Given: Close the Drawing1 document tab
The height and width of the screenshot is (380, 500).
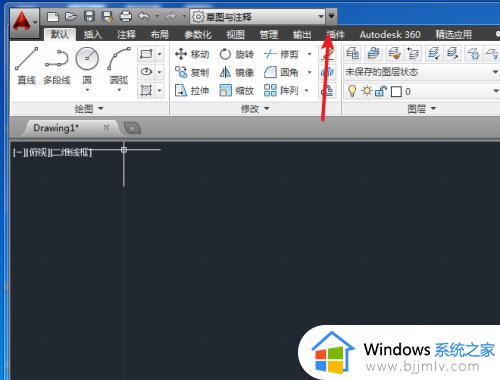Looking at the screenshot, I should tap(106, 128).
